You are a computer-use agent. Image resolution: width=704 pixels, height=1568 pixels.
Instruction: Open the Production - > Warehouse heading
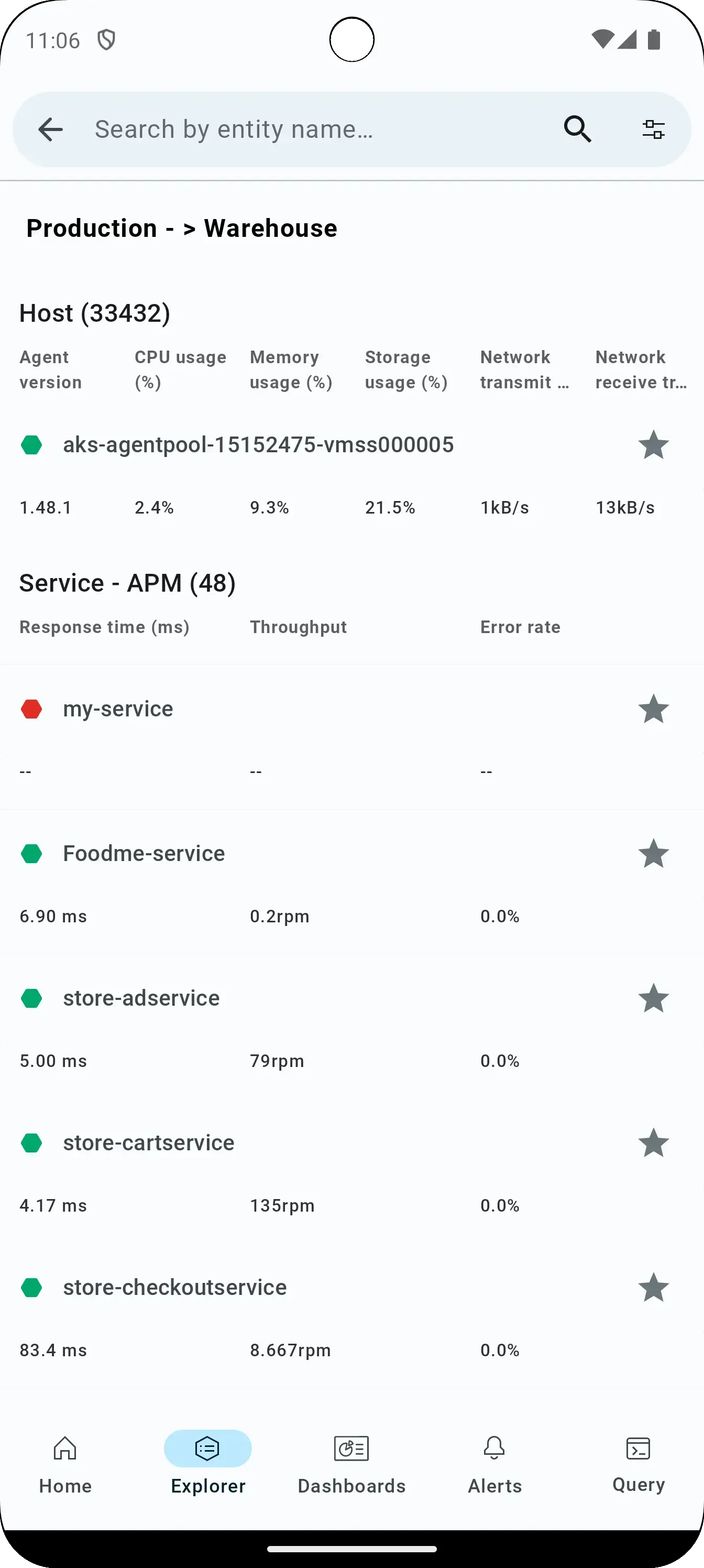tap(181, 228)
